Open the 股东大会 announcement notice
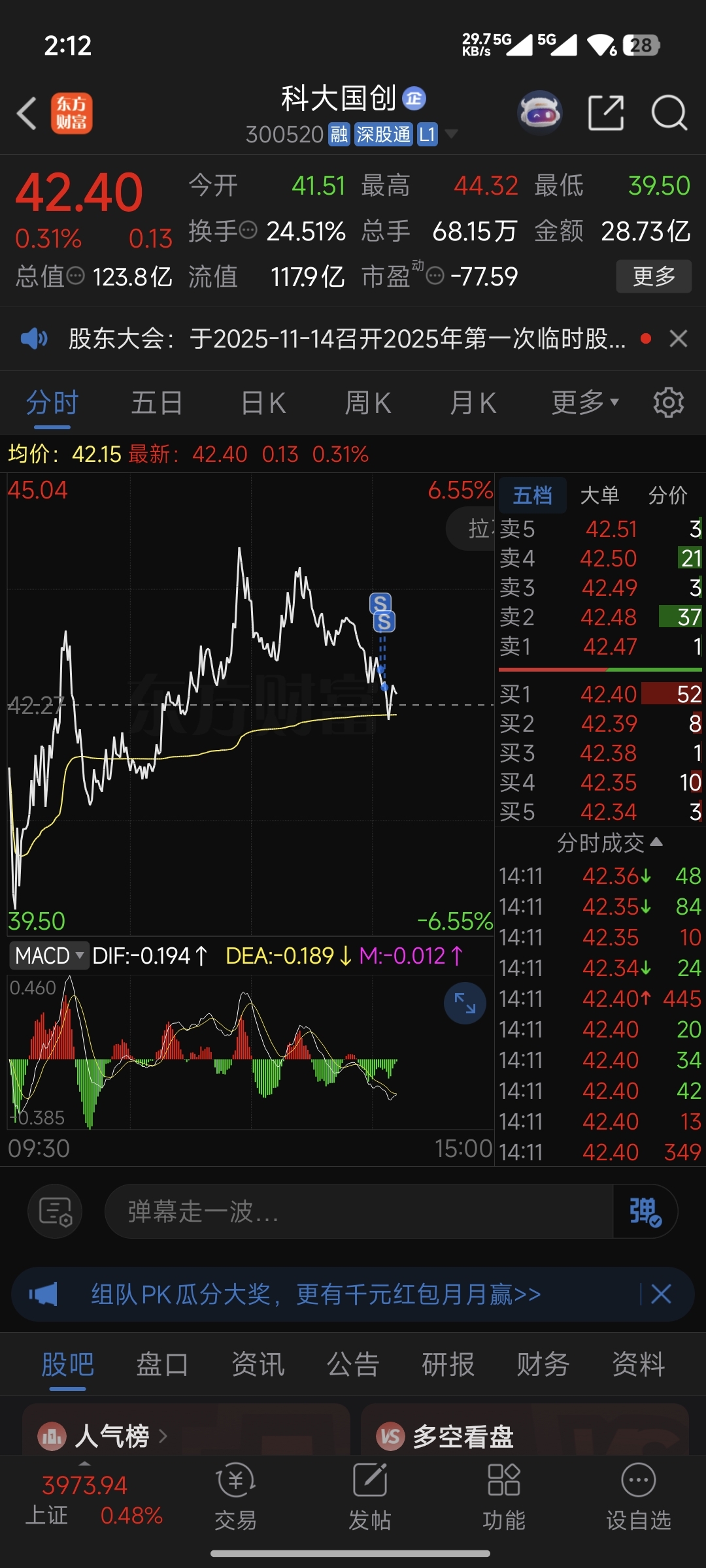This screenshot has height=1568, width=706. pyautogui.click(x=346, y=338)
